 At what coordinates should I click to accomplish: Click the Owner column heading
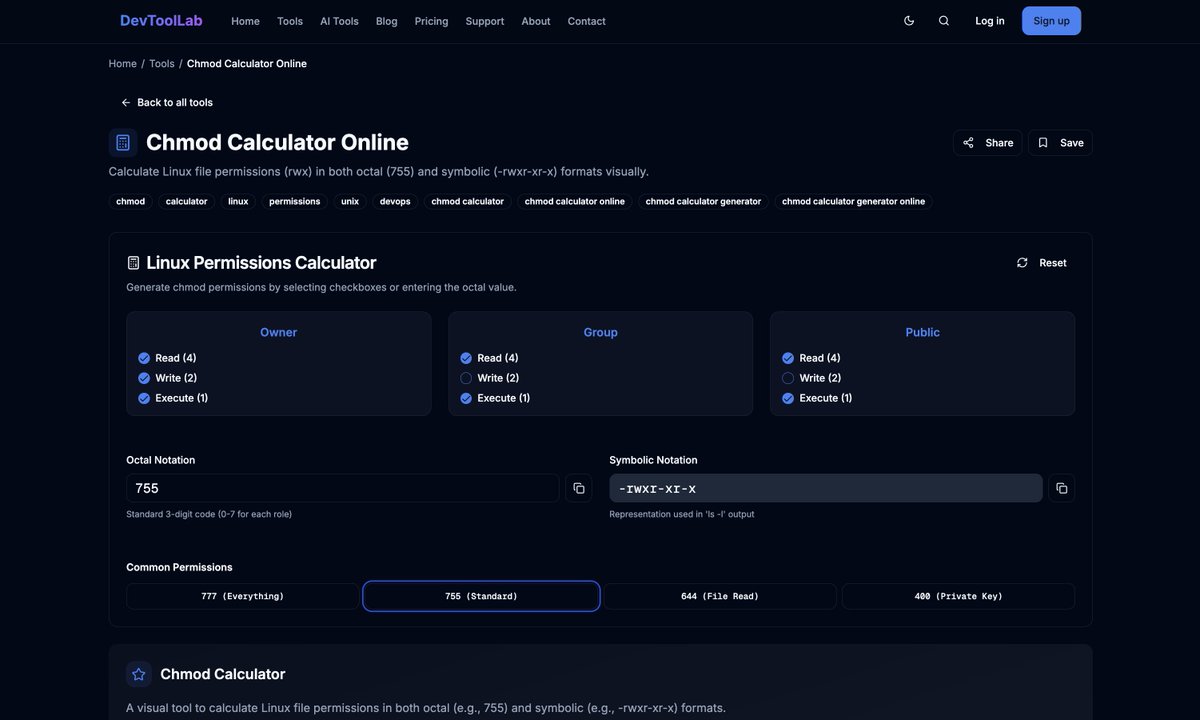(279, 332)
